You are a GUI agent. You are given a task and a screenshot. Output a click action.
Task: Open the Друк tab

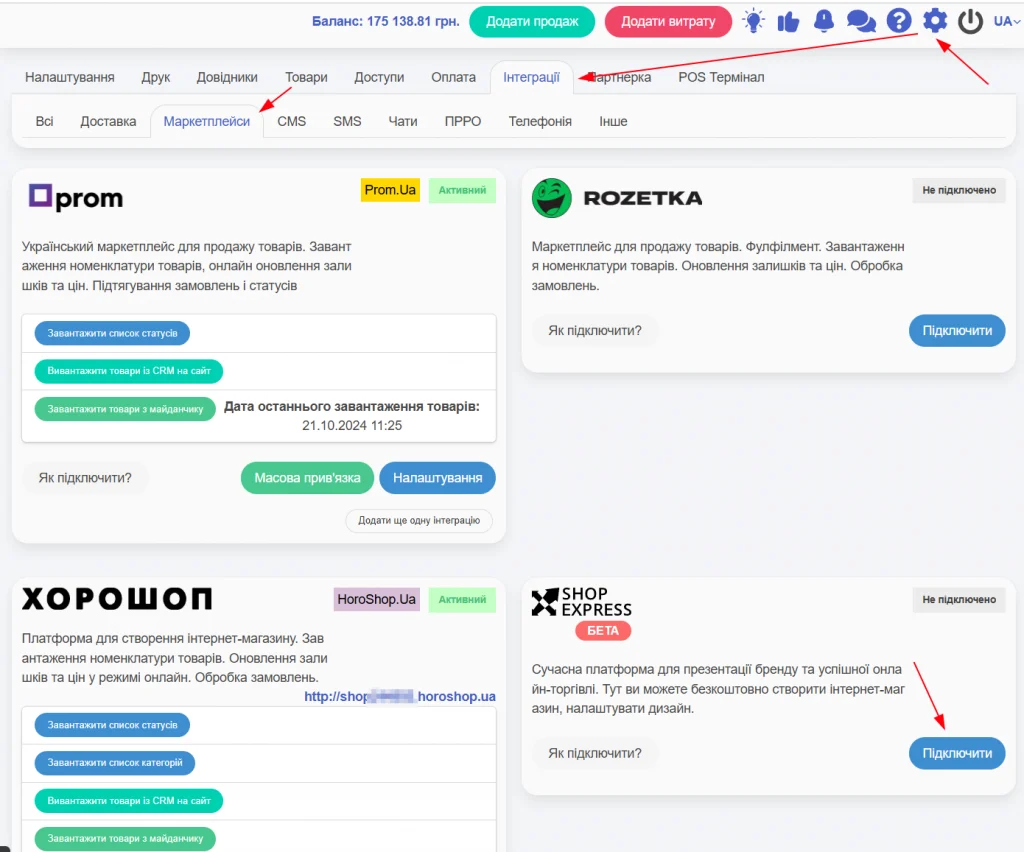(155, 77)
